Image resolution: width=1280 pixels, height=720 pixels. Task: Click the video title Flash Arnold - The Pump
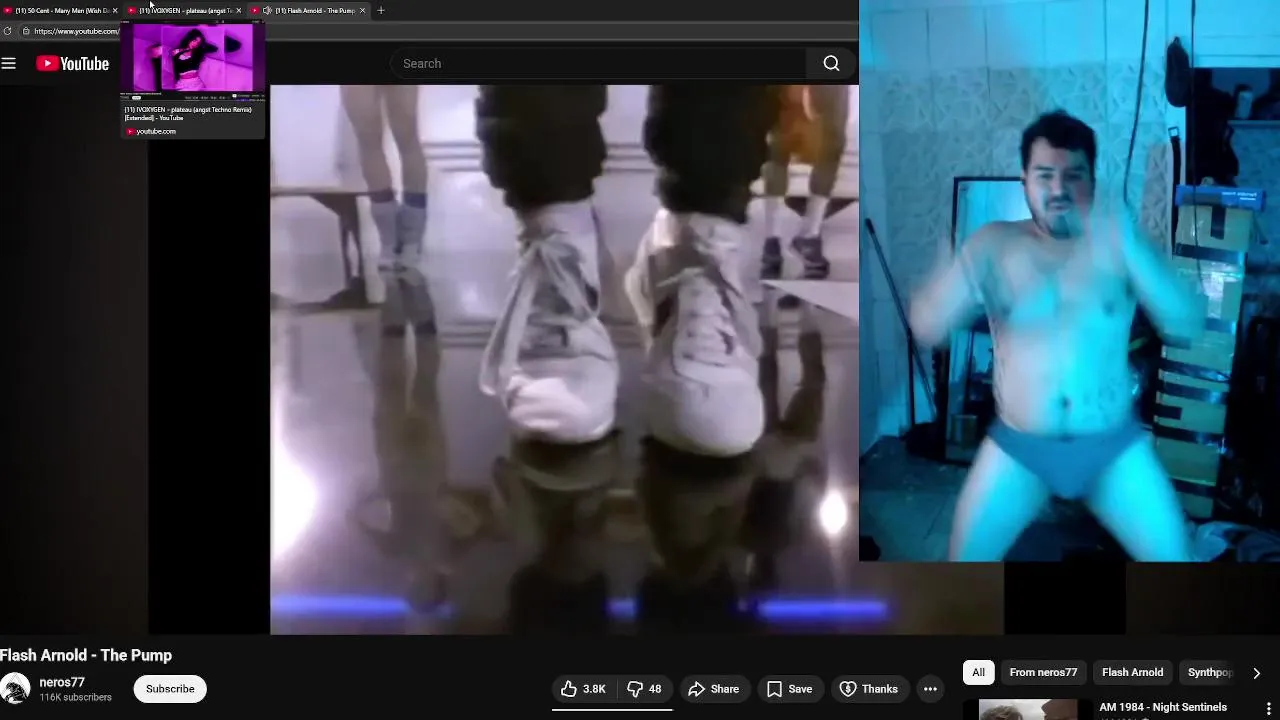click(86, 655)
